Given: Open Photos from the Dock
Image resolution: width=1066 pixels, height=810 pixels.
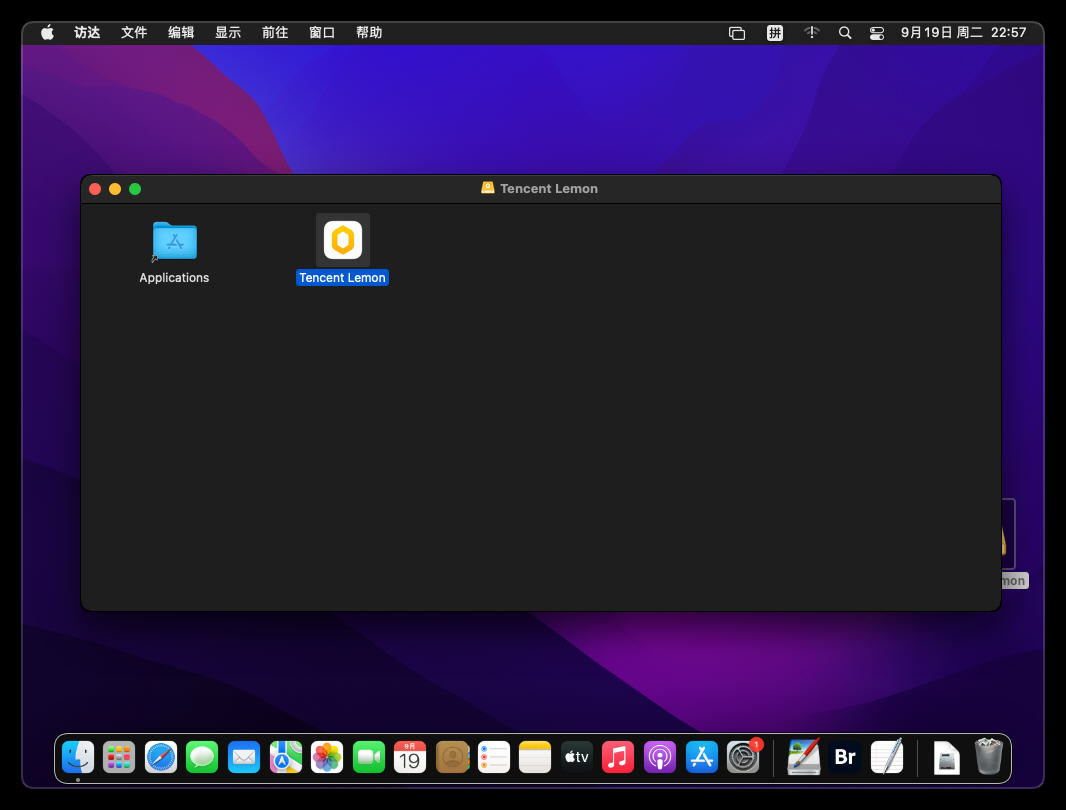Looking at the screenshot, I should (x=327, y=757).
